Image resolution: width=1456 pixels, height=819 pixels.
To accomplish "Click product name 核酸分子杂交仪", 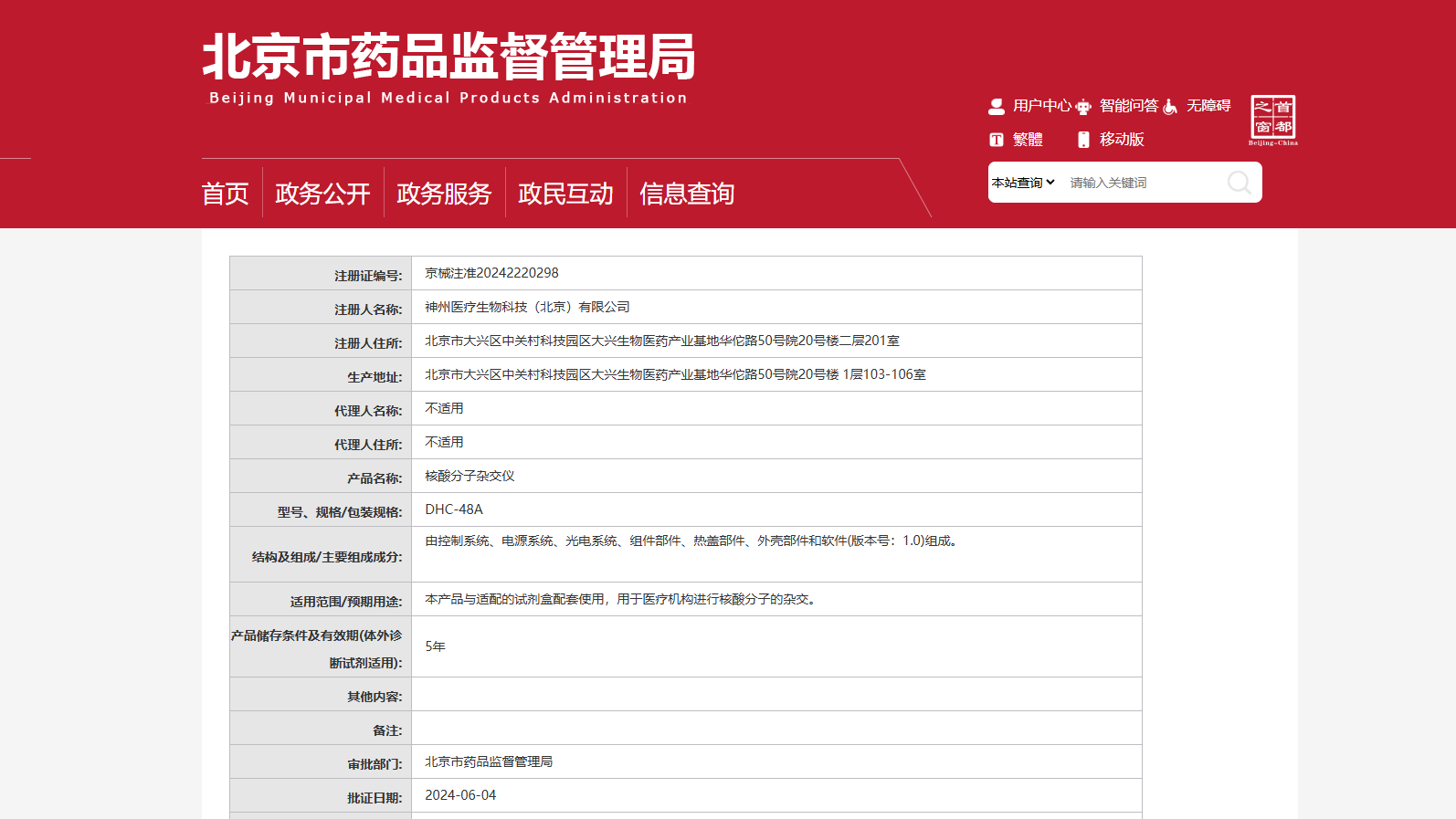I will coord(470,476).
